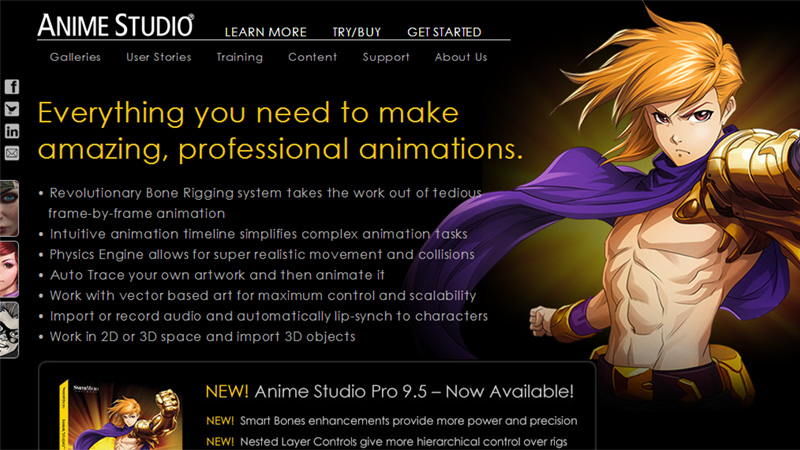Viewport: 800px width, 450px height.
Task: Click the 'Everything you need to make' headline
Action: pos(248,113)
